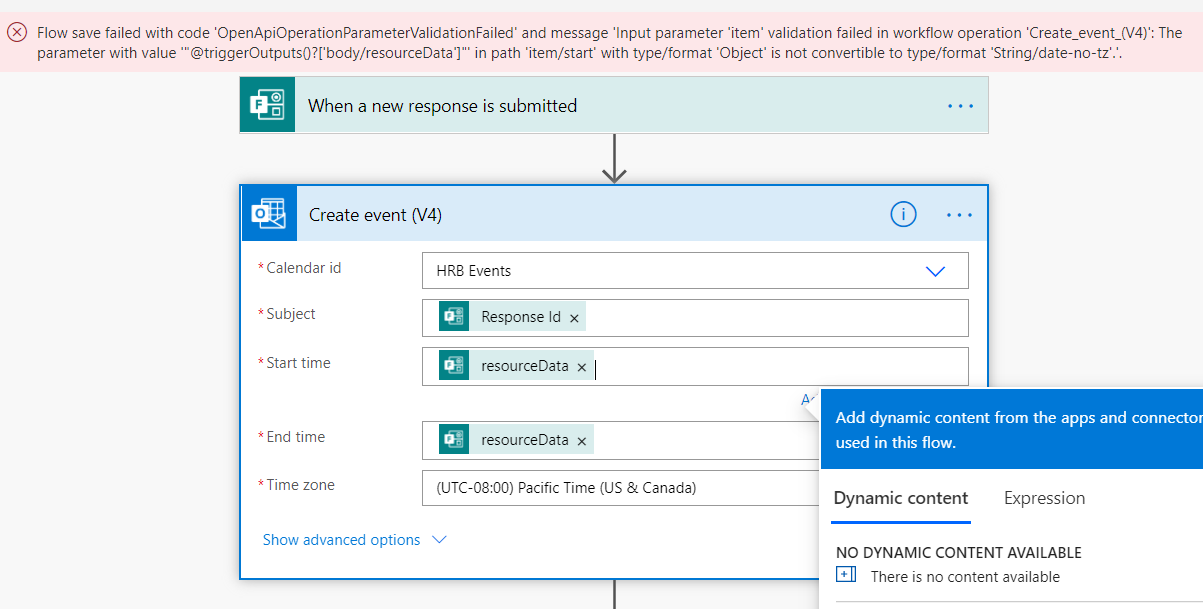1203x609 pixels.
Task: Click the Outlook icon on Create event
Action: (270, 214)
